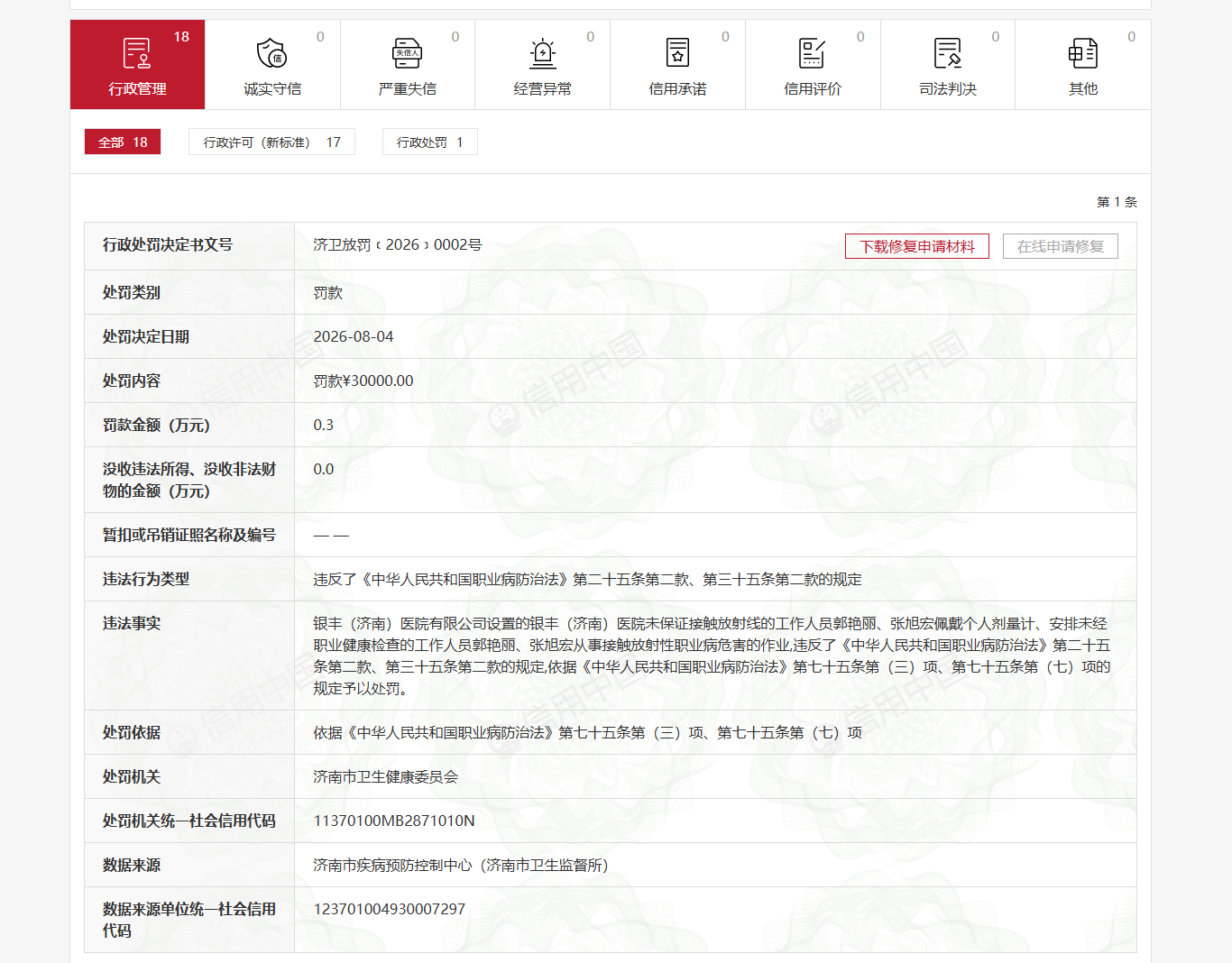The image size is (1232, 963).
Task: Select the text 罚款¥30000.00
Action: 363,381
